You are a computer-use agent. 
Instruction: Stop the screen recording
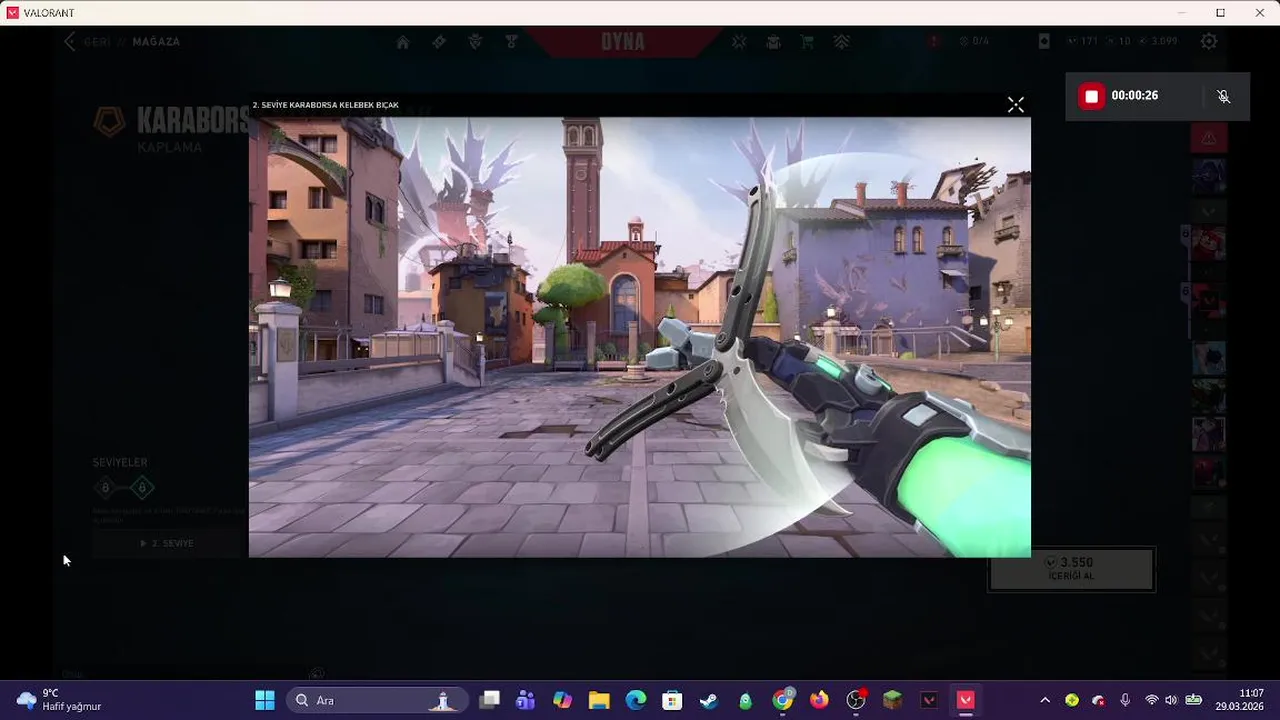1091,96
